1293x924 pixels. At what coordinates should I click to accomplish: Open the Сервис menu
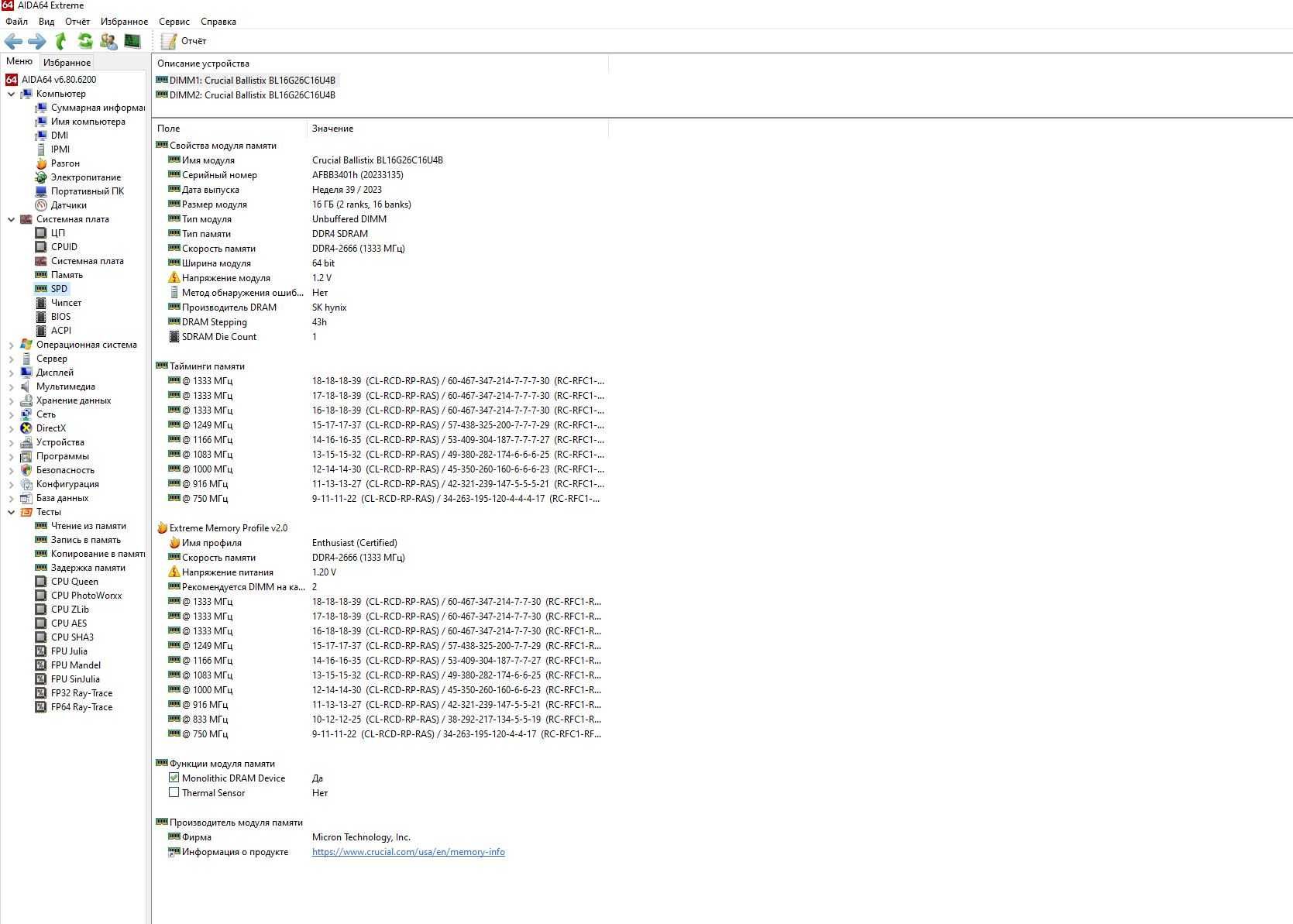pyautogui.click(x=174, y=22)
